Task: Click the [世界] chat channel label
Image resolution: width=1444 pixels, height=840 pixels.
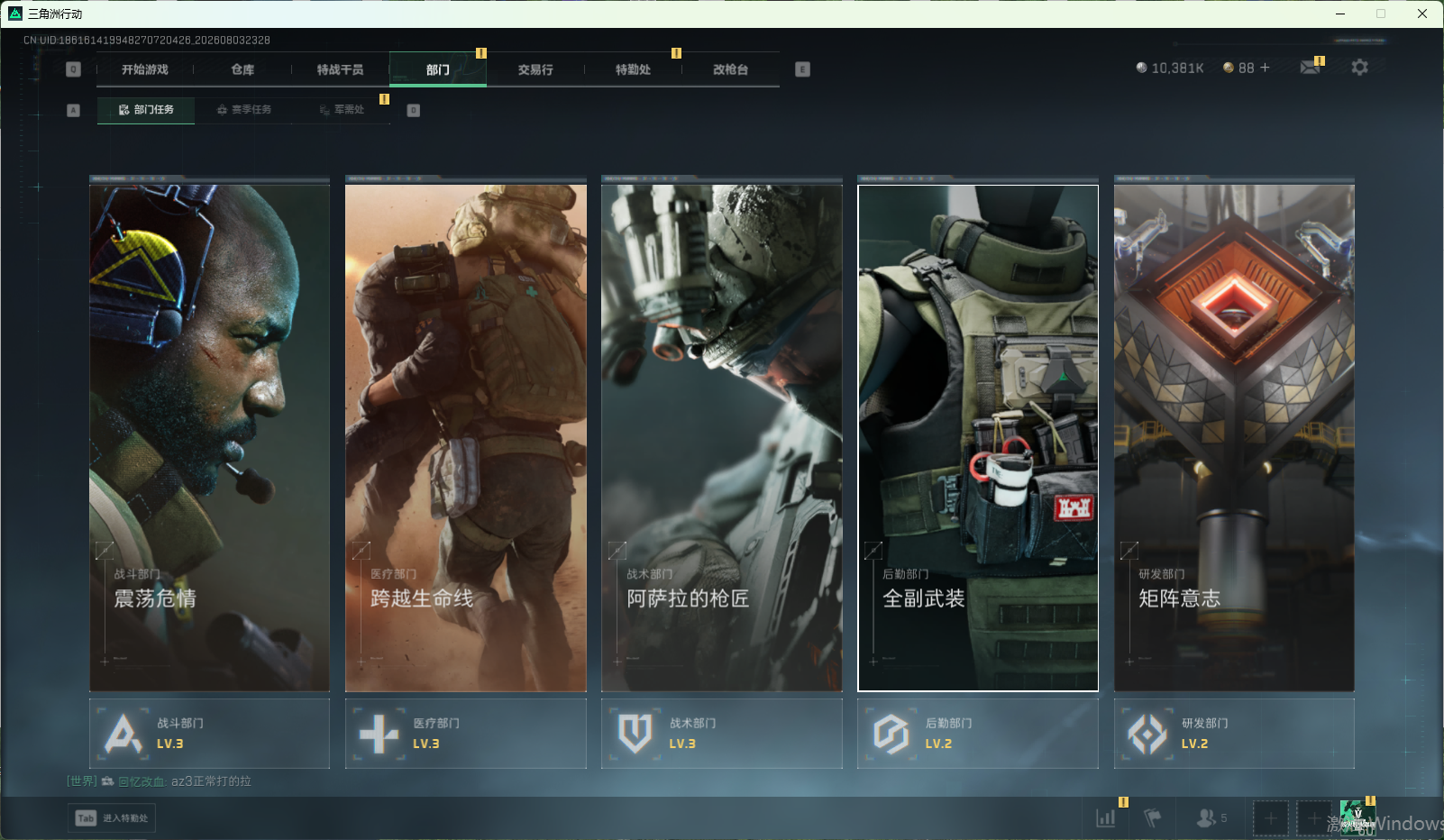Action: tap(81, 781)
